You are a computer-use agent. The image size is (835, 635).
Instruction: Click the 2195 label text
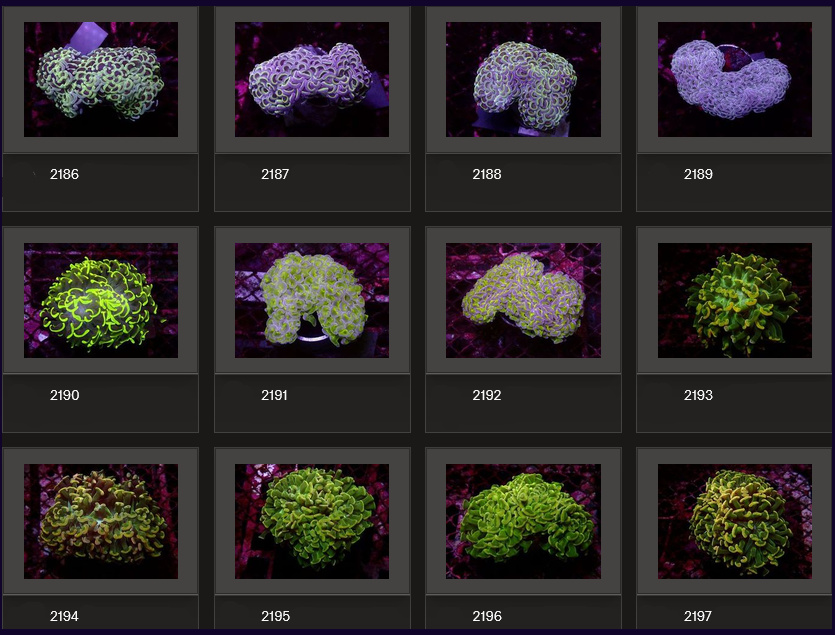click(275, 616)
